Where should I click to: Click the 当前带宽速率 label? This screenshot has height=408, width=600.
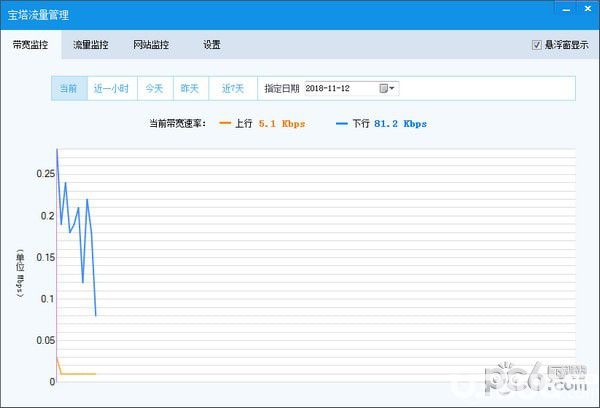pyautogui.click(x=177, y=124)
